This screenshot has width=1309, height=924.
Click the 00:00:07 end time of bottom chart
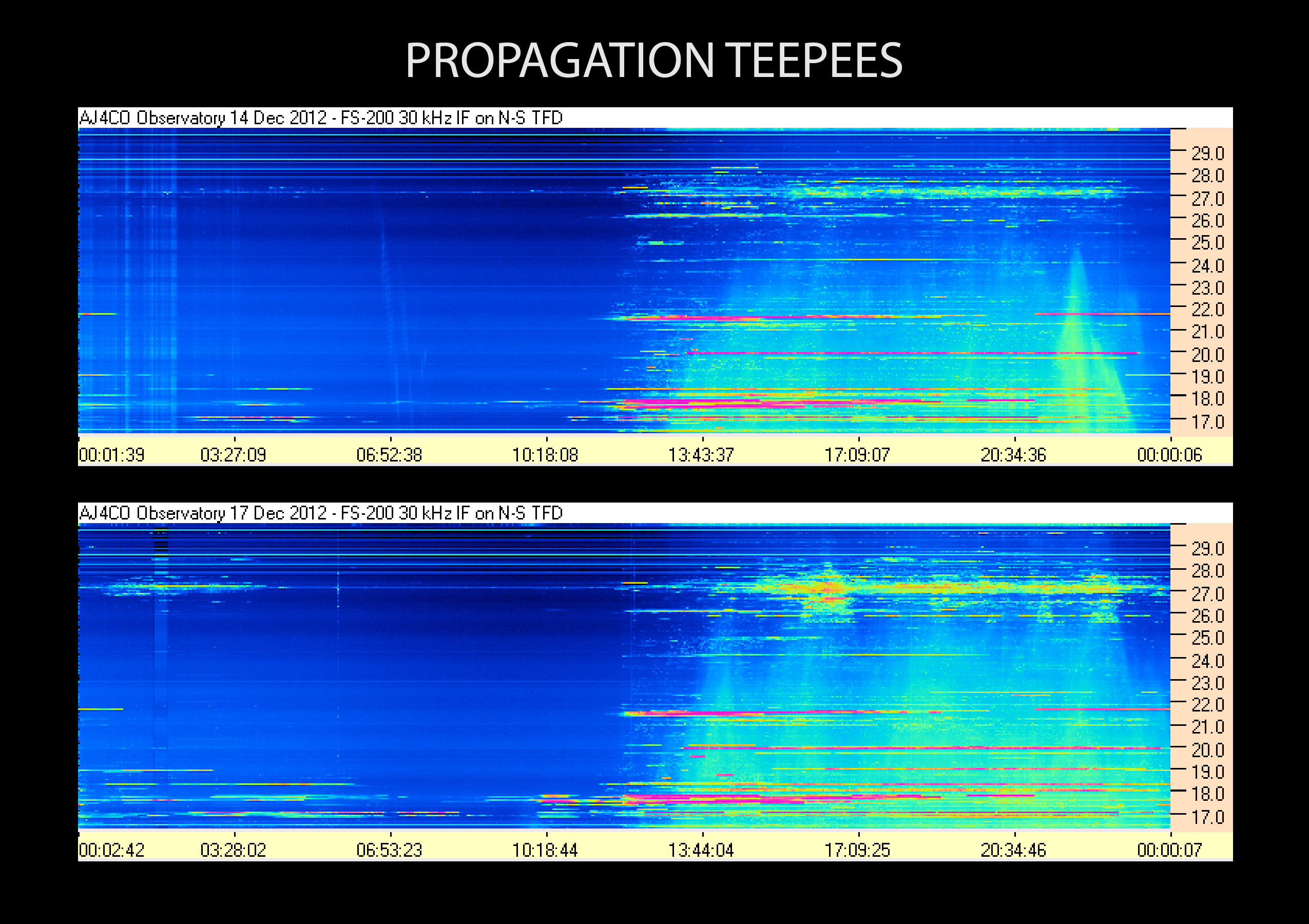[x=1169, y=850]
